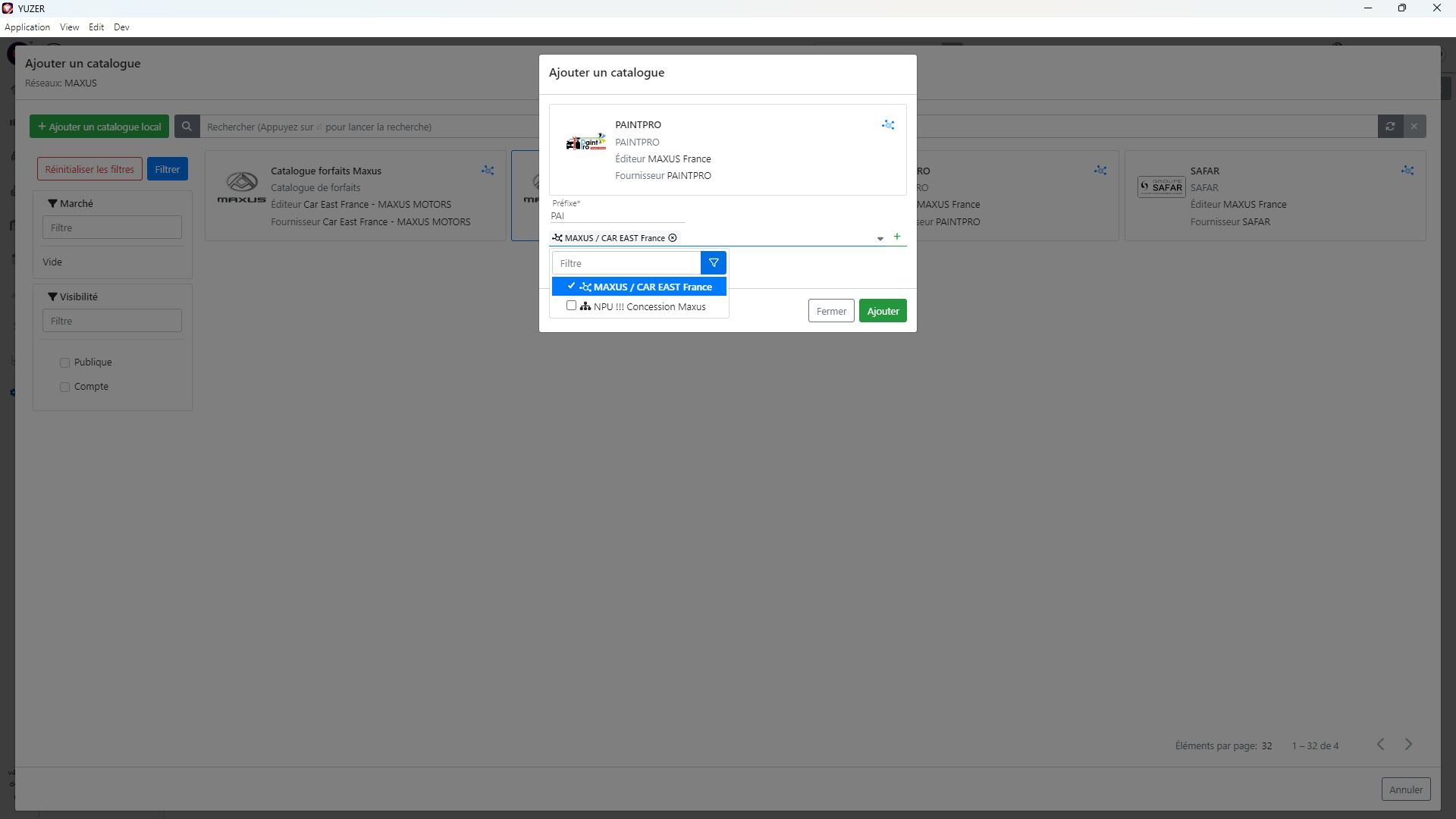Remove the MAXUS / CAR EAST France chip

click(x=673, y=238)
